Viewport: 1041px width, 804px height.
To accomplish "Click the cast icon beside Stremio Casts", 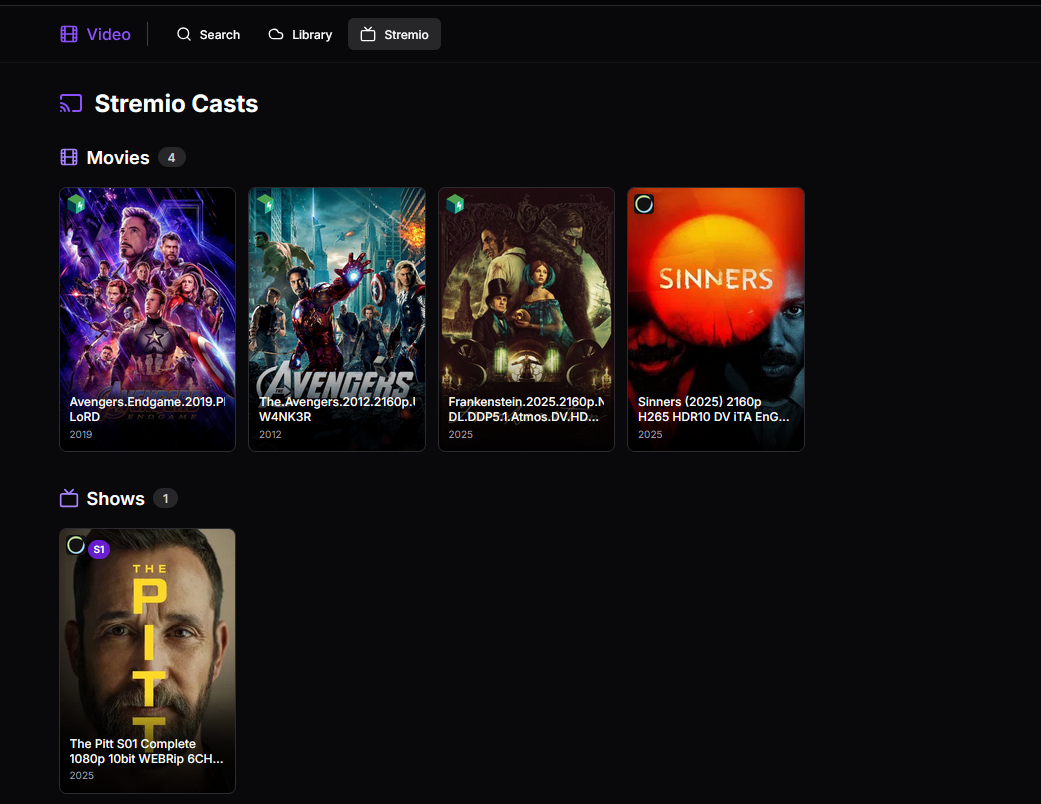I will pyautogui.click(x=71, y=104).
